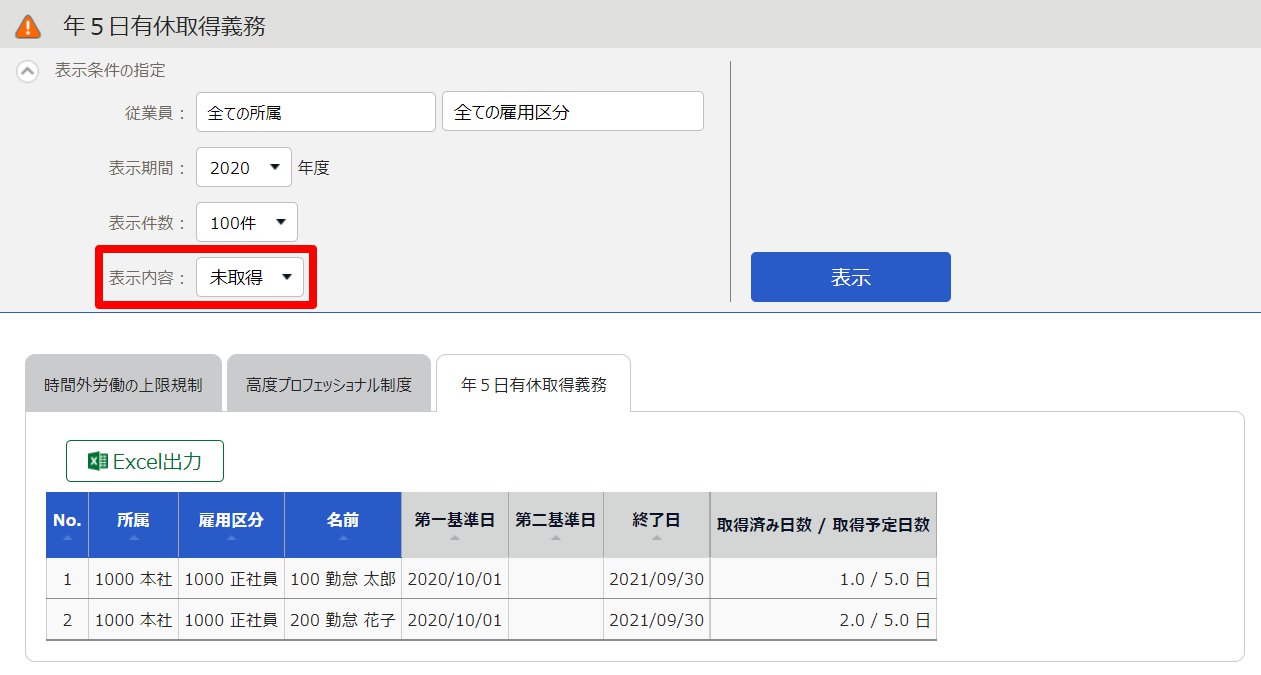Sort table by the 第一基準日 column header
The image size is (1261, 675).
tap(455, 525)
